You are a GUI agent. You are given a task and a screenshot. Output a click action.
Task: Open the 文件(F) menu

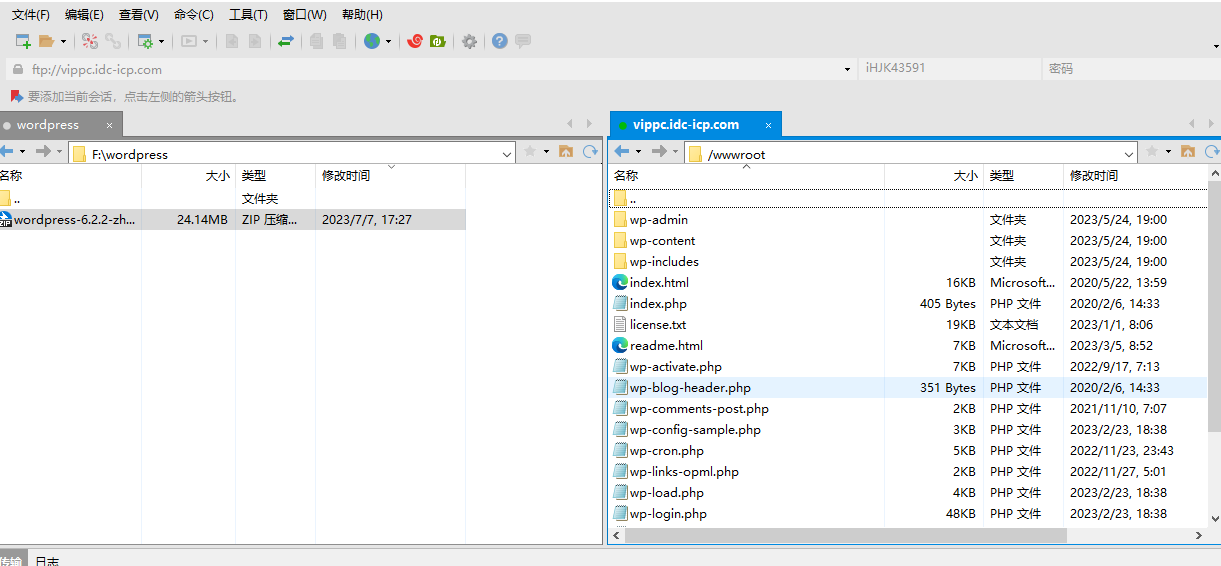[x=31, y=15]
